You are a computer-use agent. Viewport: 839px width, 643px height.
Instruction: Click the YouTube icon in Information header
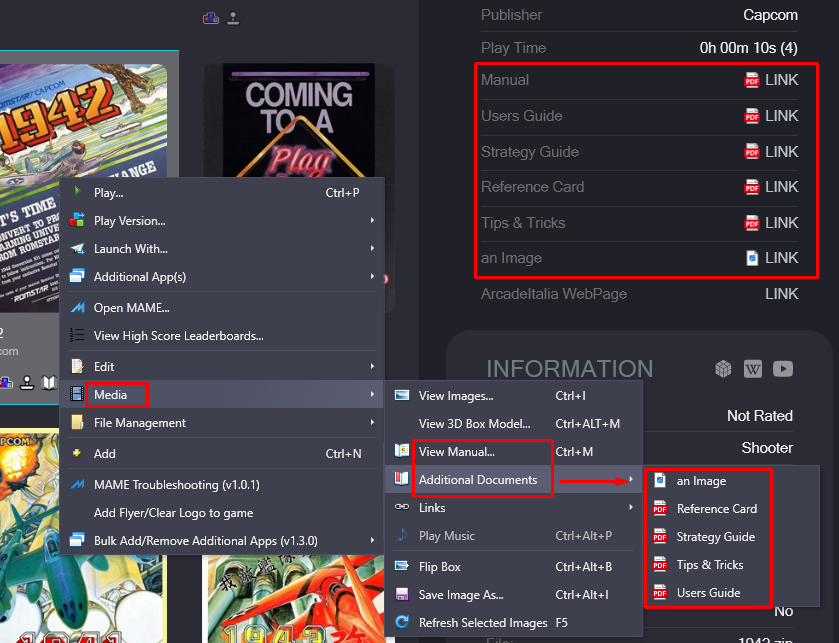tap(783, 369)
